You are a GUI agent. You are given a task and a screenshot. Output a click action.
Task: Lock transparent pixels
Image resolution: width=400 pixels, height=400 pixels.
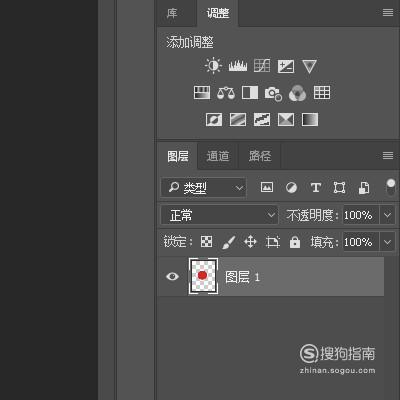pyautogui.click(x=206, y=242)
